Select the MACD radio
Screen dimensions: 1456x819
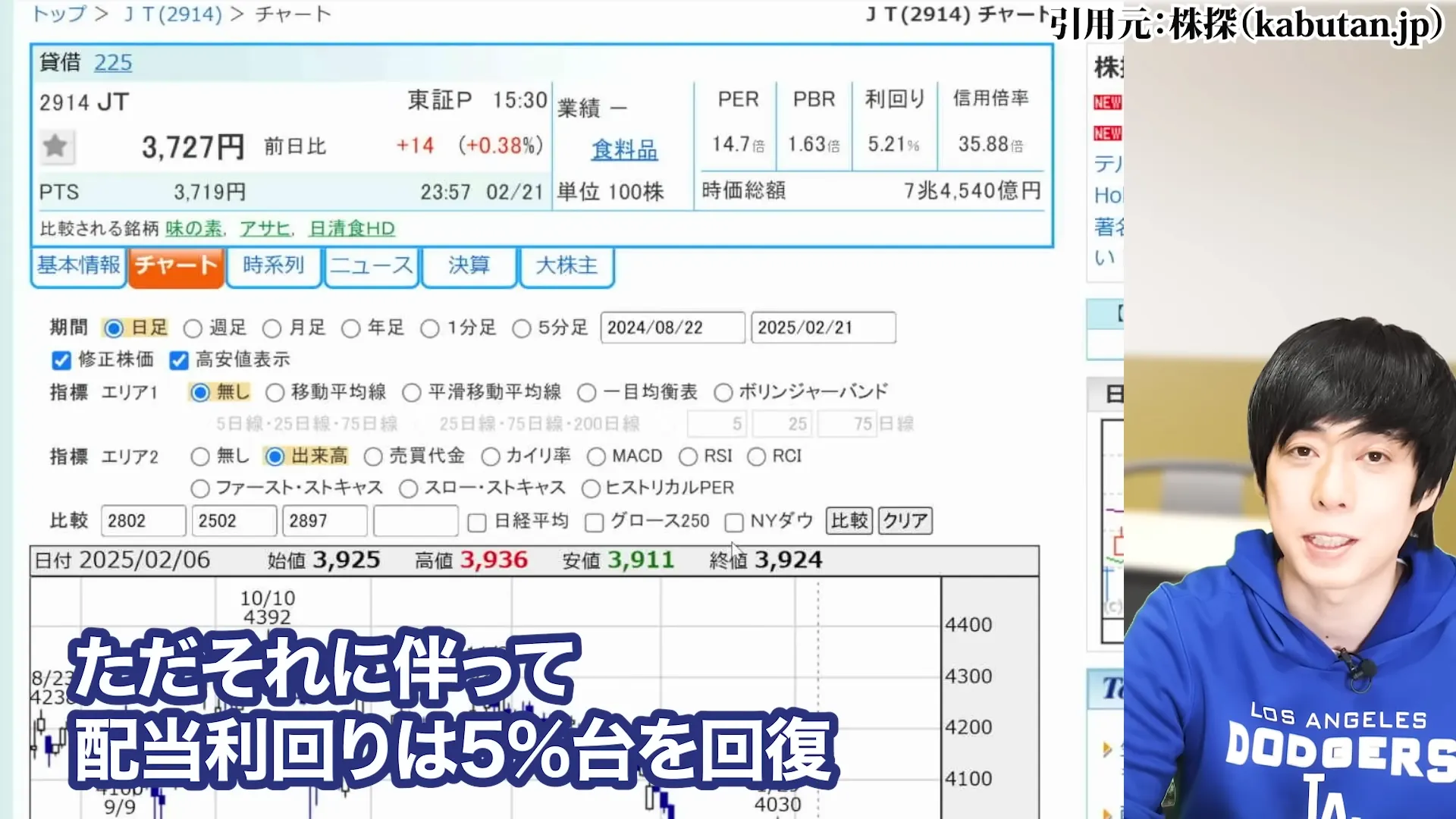pyautogui.click(x=597, y=457)
